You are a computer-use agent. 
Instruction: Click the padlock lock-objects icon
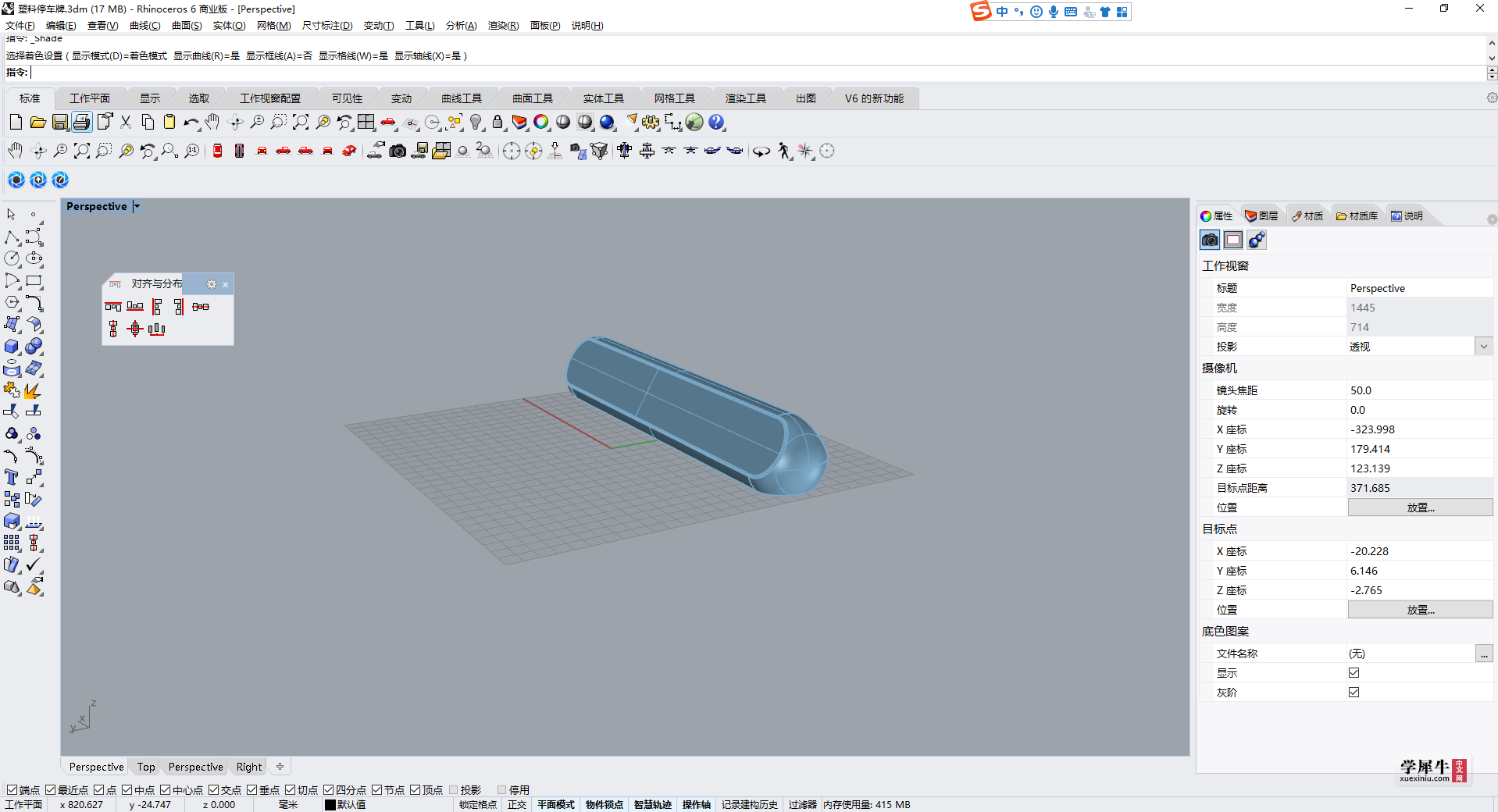click(x=498, y=122)
